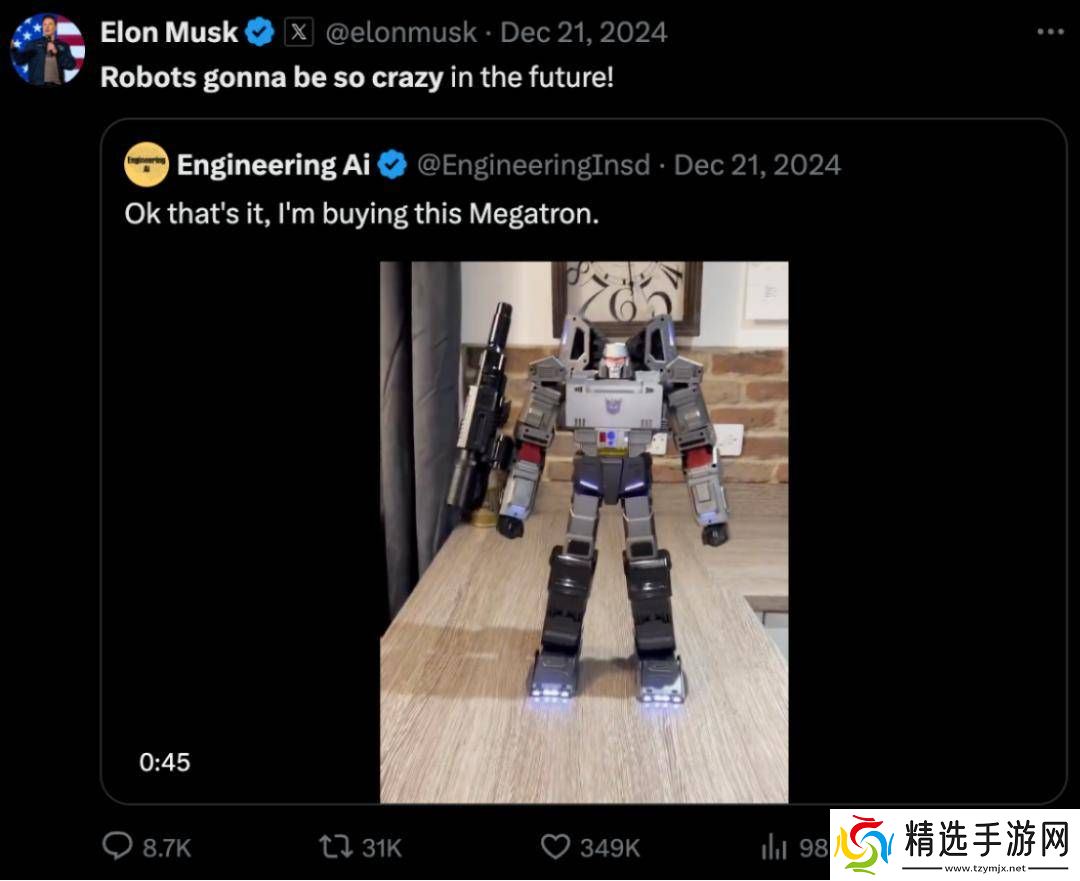Open Elon Musk's profile avatar
Screen dimensions: 1080x881
pos(47,50)
